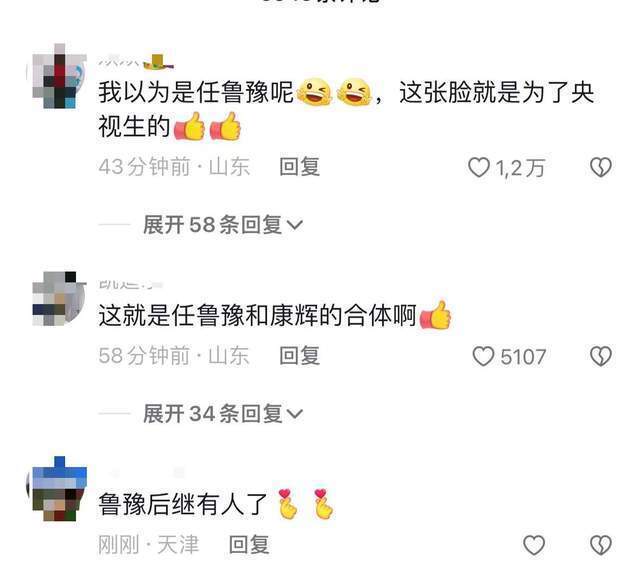Reply to the 刚刚 天津 comment
This screenshot has height=580, width=640.
pos(249,544)
